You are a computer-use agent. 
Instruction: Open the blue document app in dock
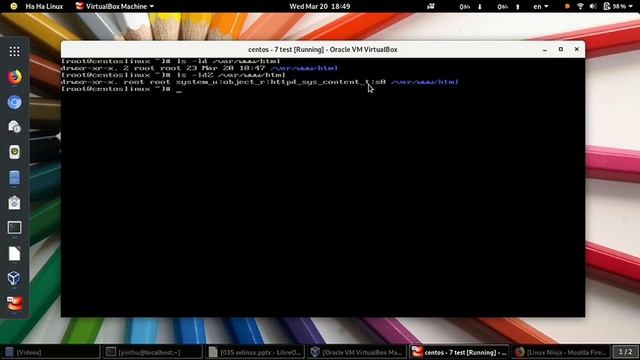14,178
